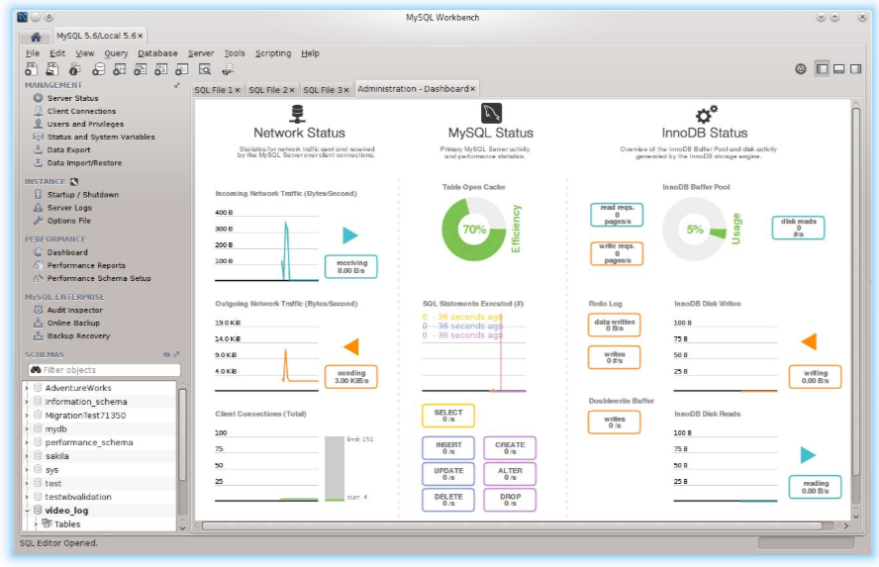This screenshot has width=879, height=567.
Task: Open the schema inspector info icon
Action: pos(75,69)
